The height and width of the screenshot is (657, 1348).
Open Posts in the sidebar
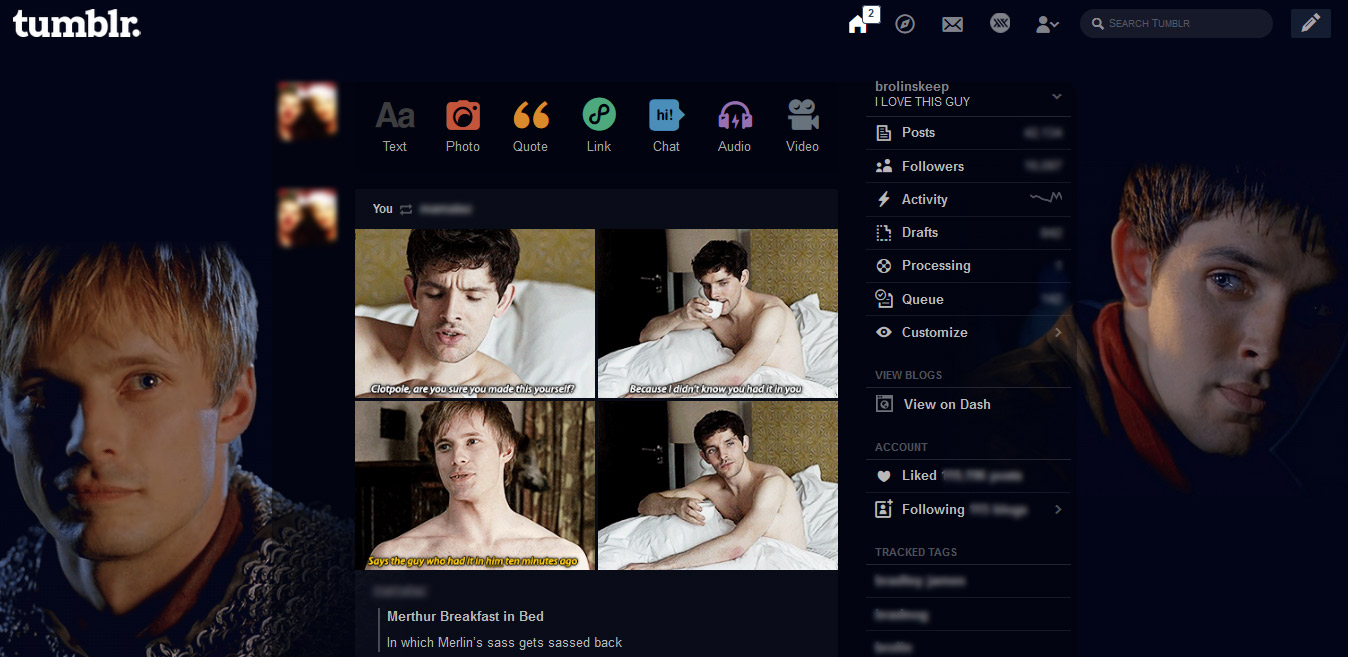[968, 133]
